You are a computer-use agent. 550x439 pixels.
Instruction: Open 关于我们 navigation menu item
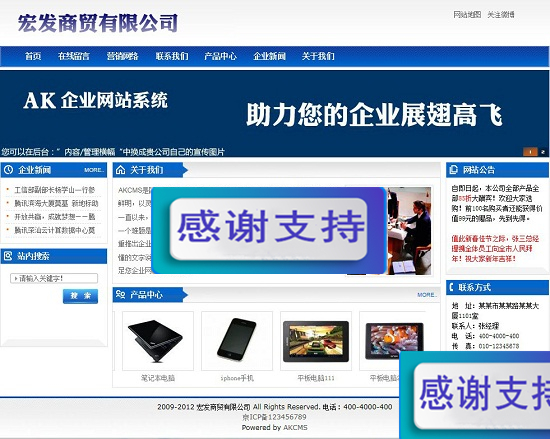tap(318, 56)
